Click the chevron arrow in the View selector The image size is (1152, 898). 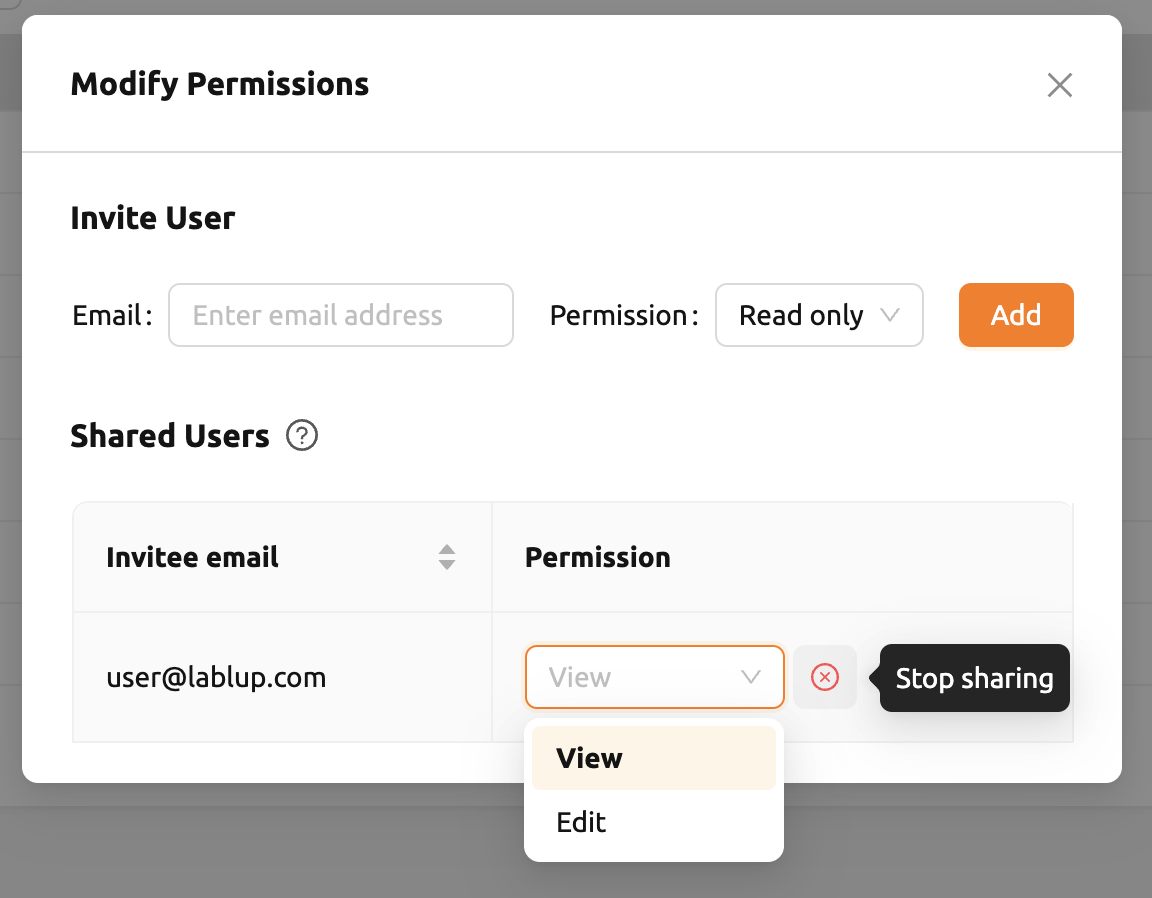(750, 677)
